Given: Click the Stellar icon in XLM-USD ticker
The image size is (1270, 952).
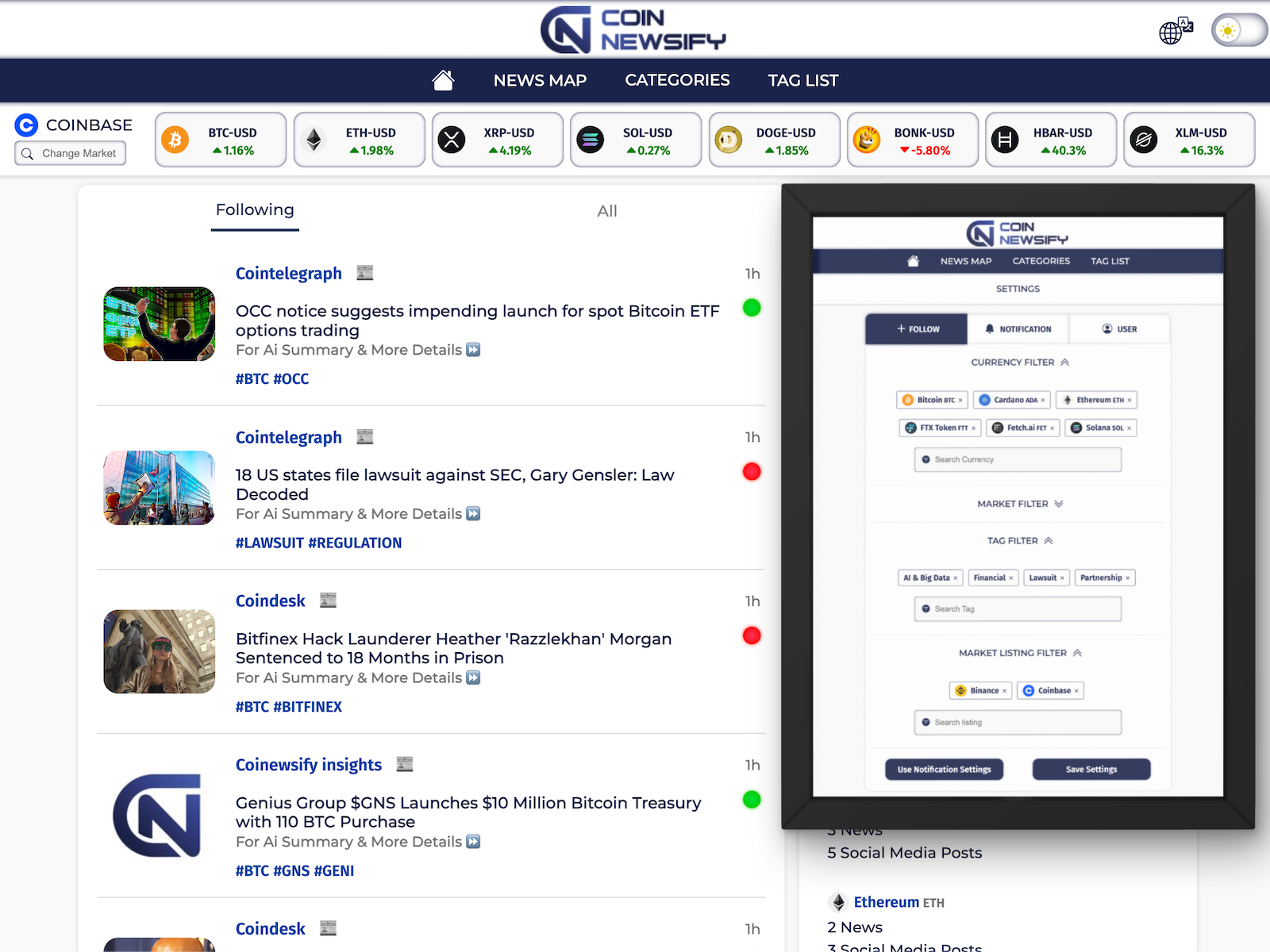Looking at the screenshot, I should (1143, 140).
